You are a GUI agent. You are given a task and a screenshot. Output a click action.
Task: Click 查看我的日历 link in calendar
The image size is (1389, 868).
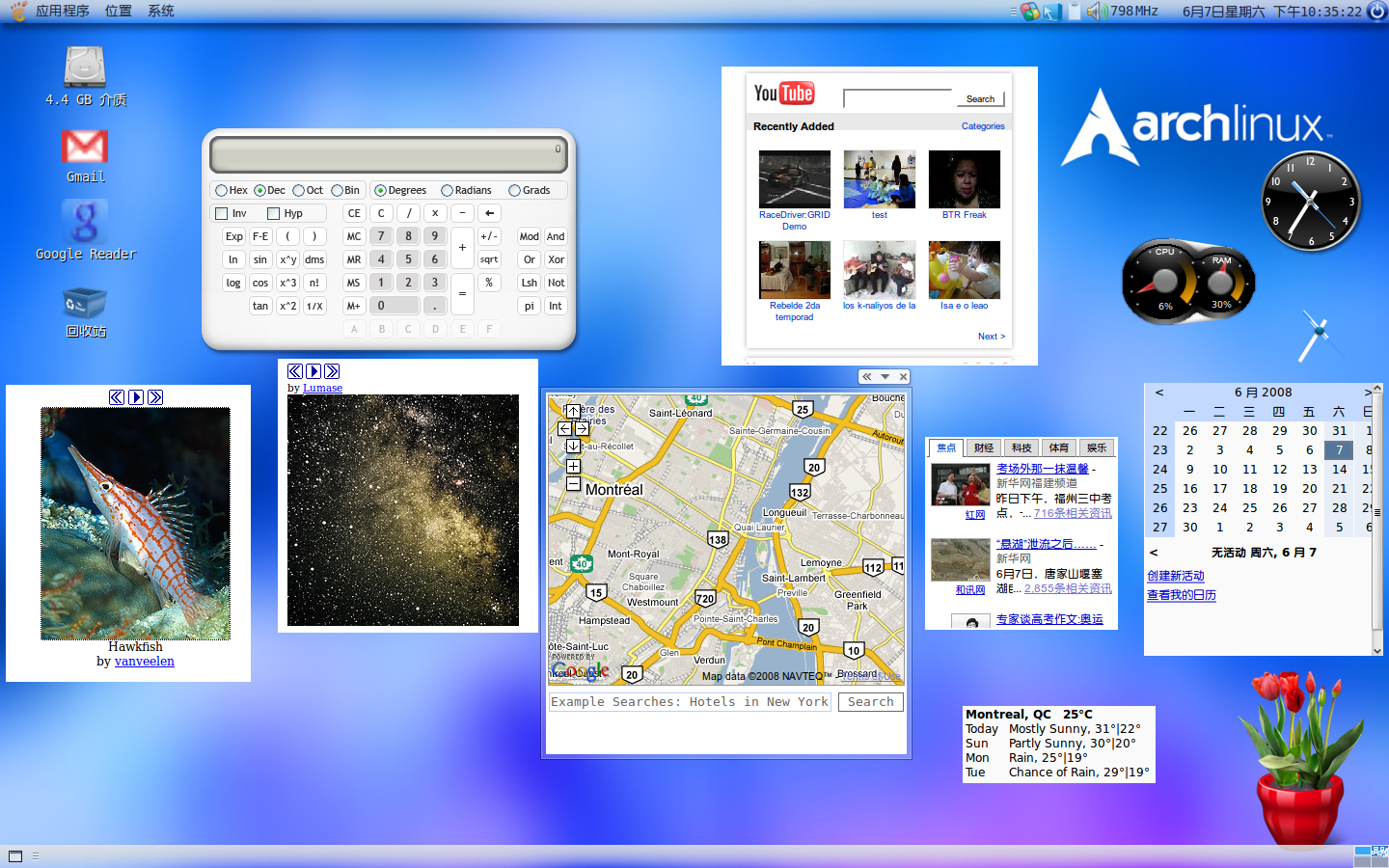pyautogui.click(x=1182, y=595)
